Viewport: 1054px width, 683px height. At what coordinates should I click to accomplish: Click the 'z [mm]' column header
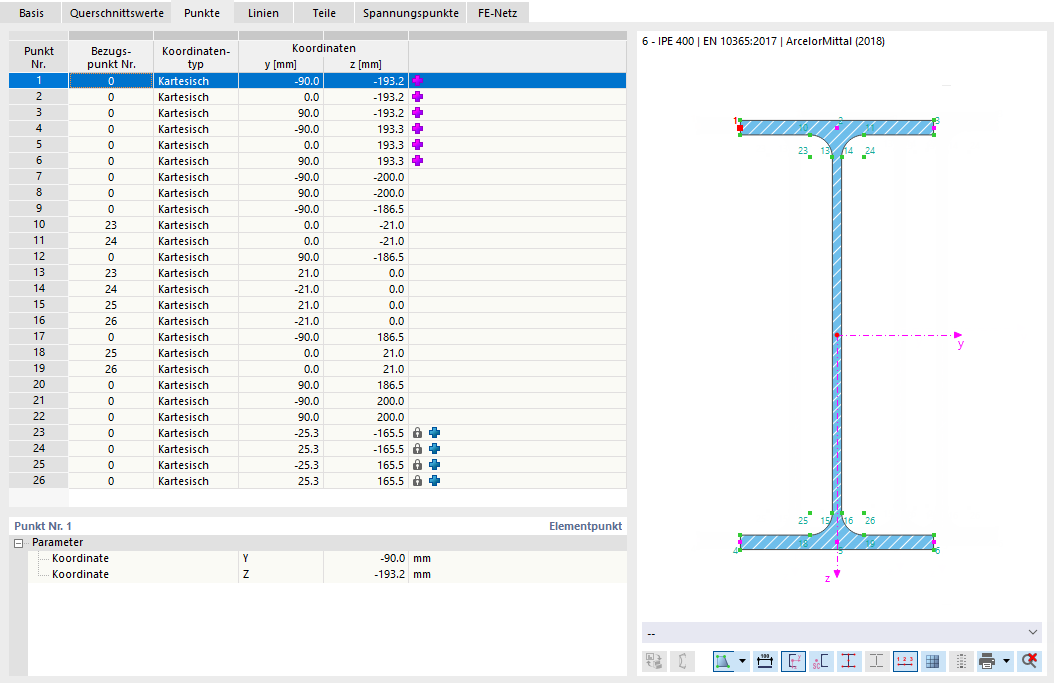(x=366, y=65)
